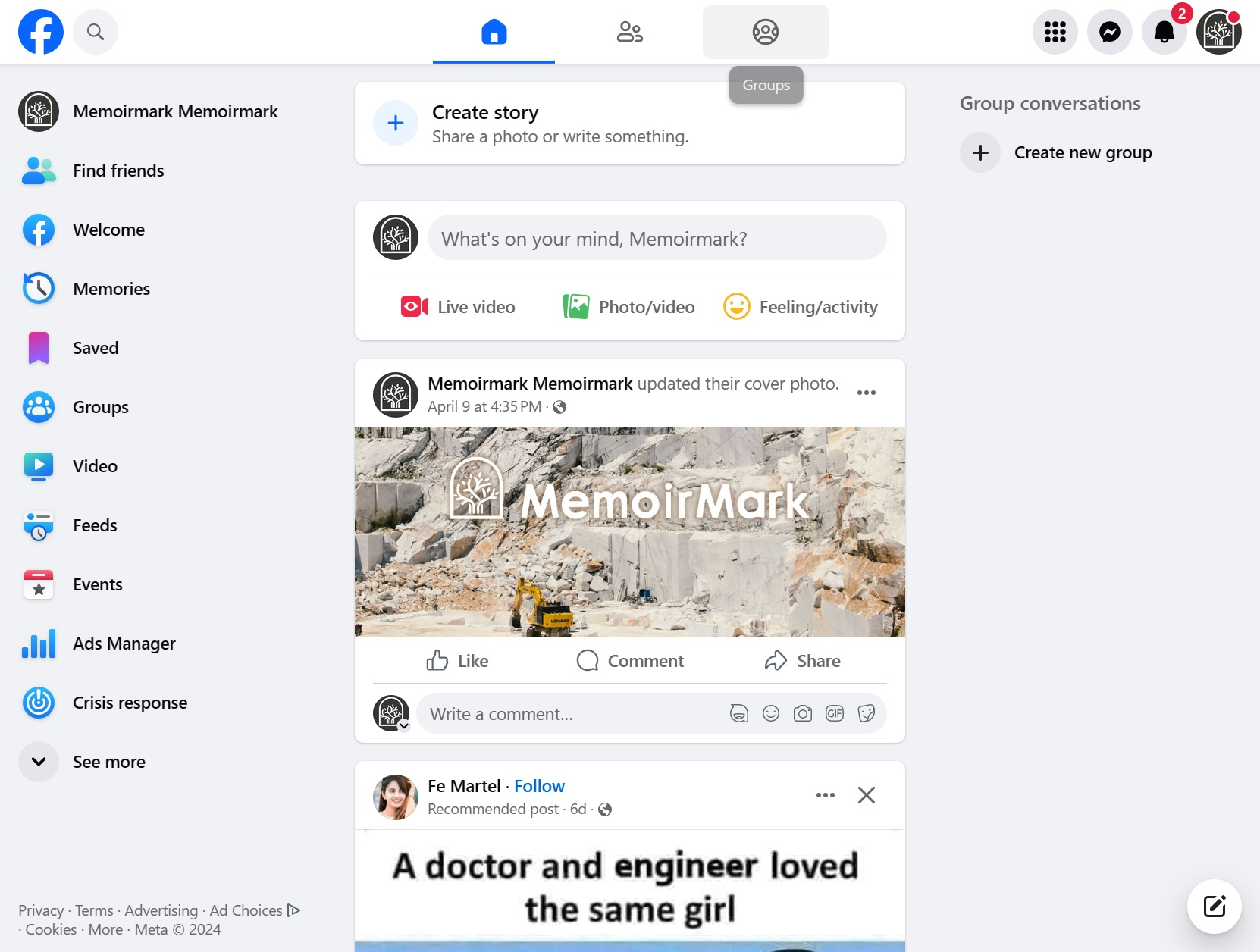Screen dimensions: 1260x952
Task: Like the cover photo post
Action: coord(457,661)
